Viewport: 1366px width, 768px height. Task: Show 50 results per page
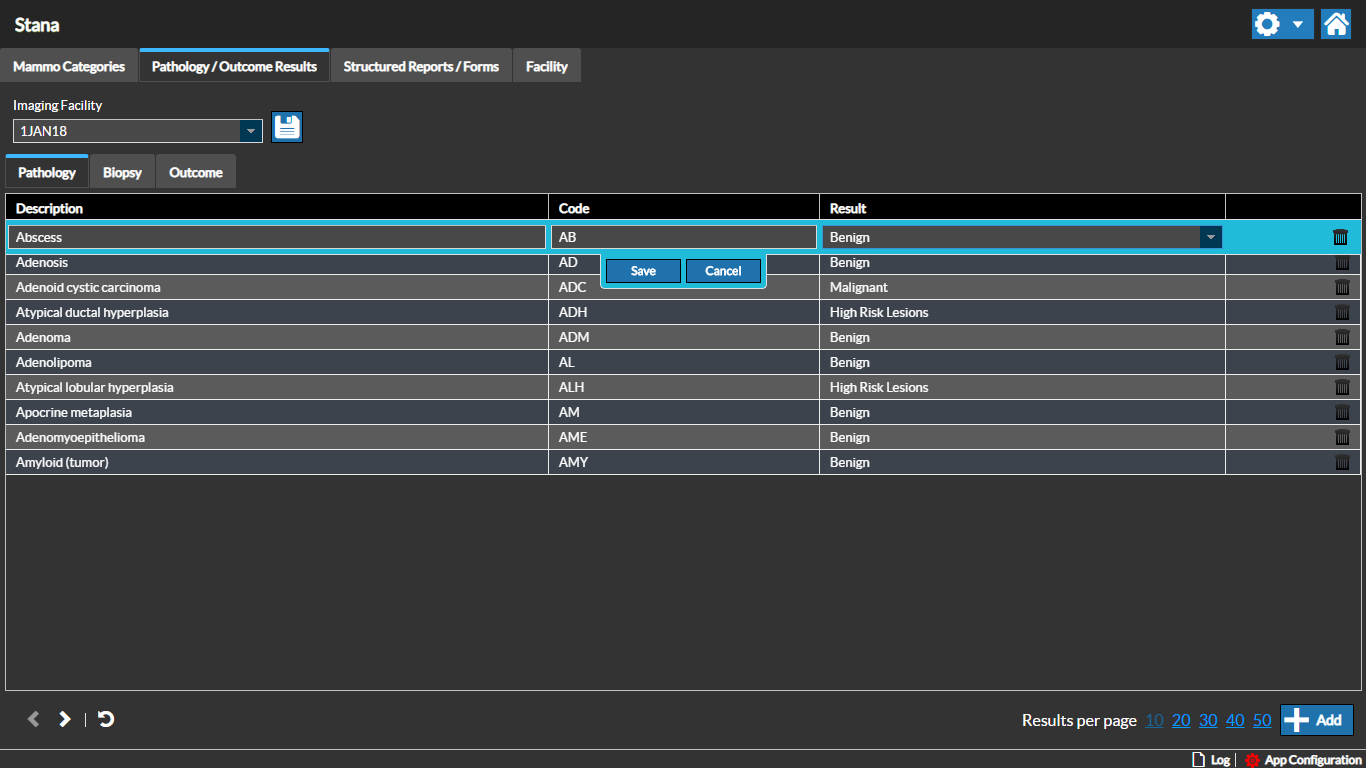1262,720
